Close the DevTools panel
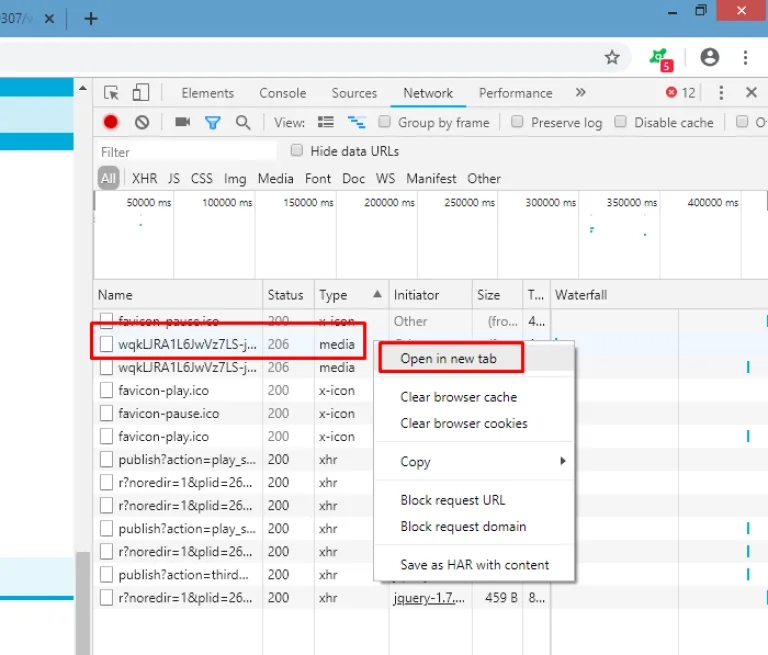 click(751, 92)
